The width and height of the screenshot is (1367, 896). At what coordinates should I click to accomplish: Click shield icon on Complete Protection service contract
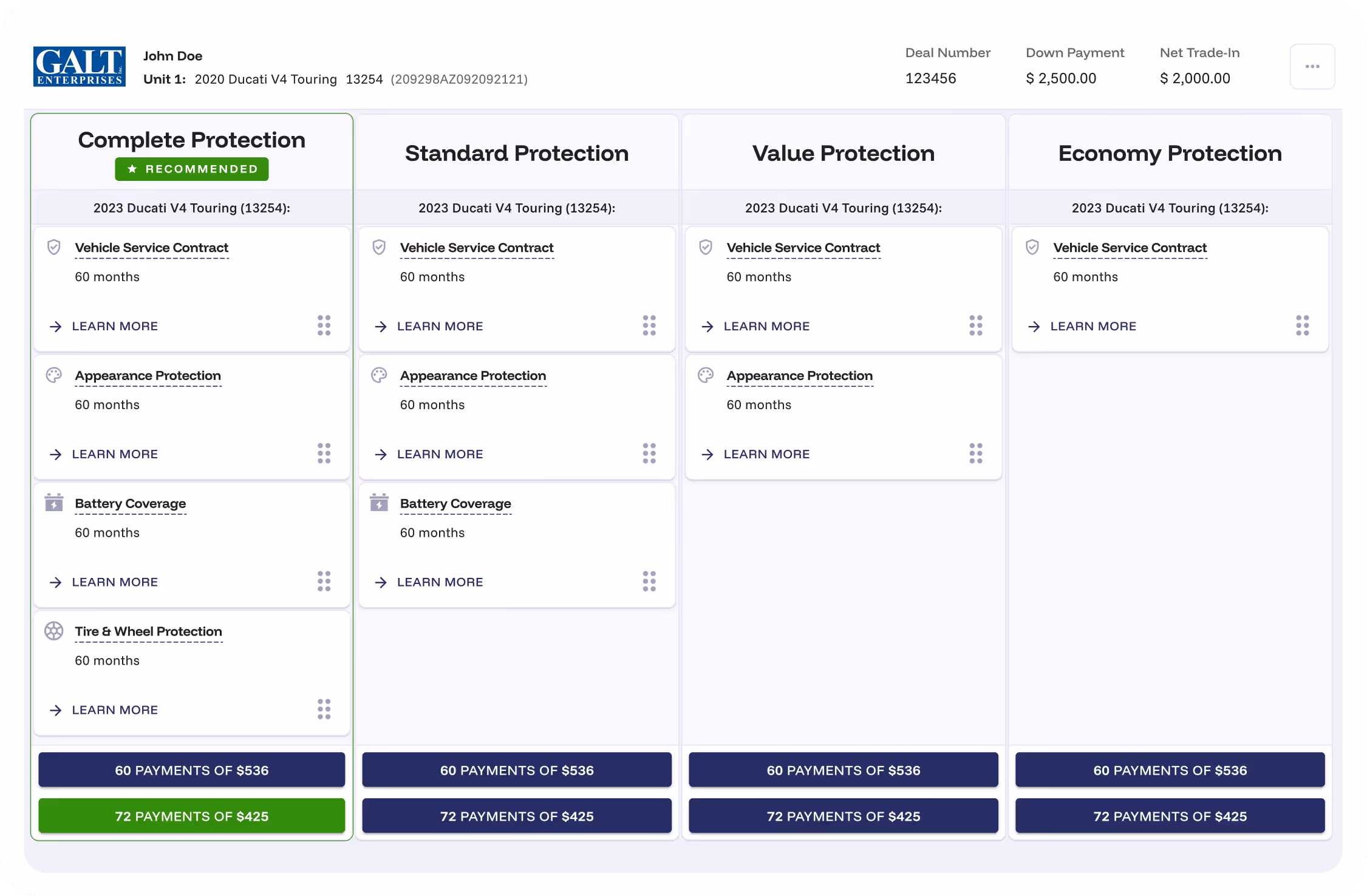54,247
